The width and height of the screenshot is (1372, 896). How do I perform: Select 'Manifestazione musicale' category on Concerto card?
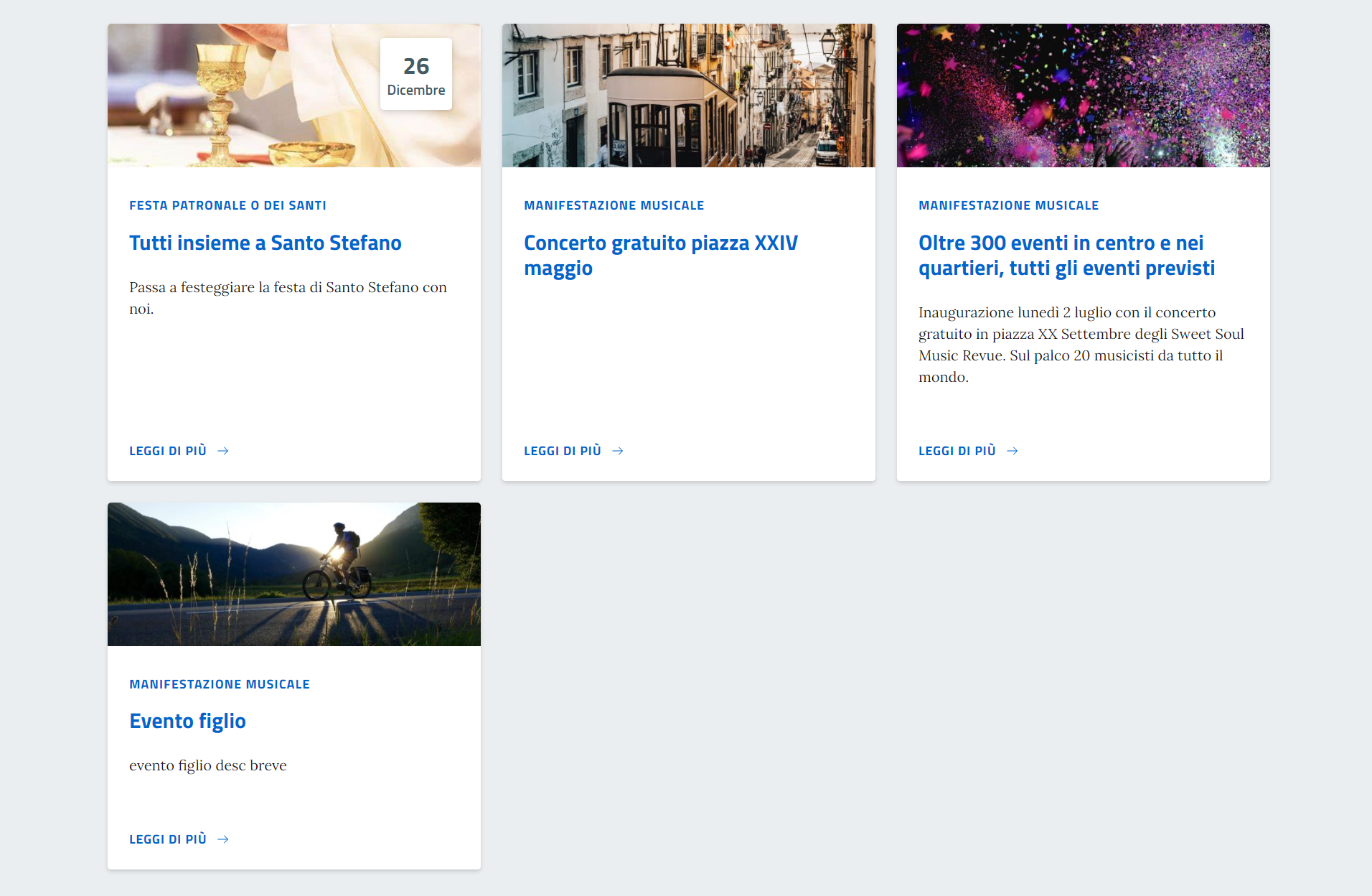614,205
